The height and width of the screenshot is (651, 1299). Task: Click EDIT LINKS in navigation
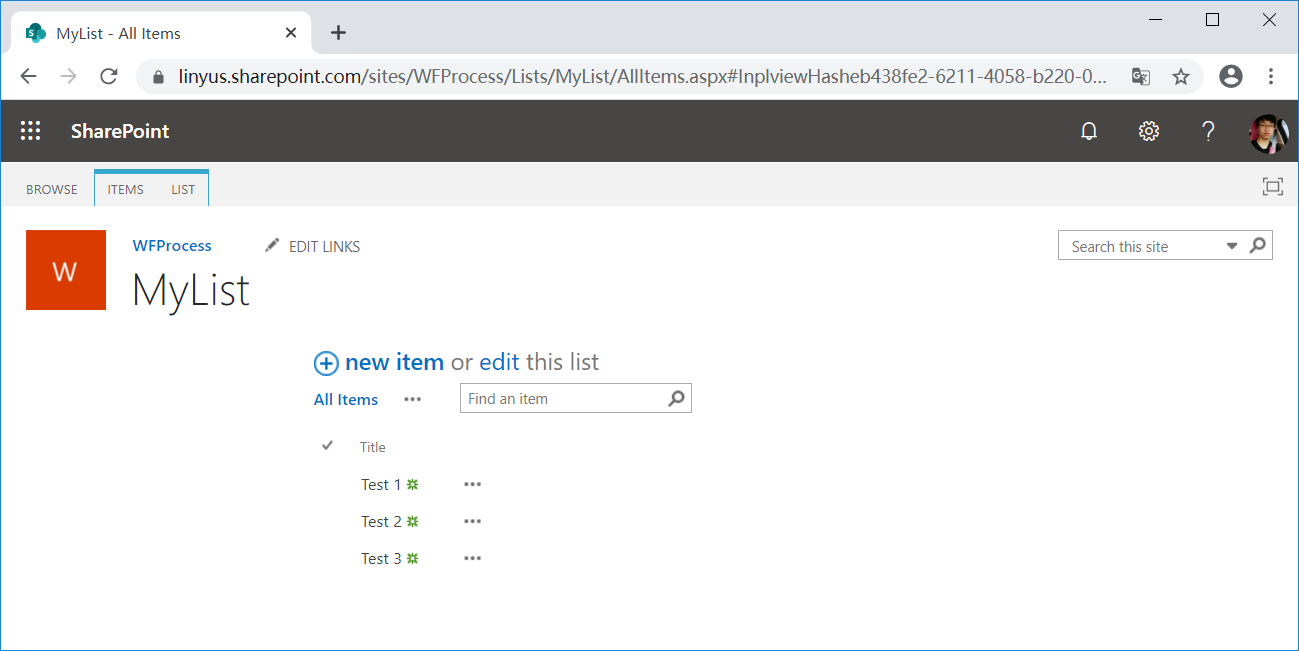[x=313, y=246]
